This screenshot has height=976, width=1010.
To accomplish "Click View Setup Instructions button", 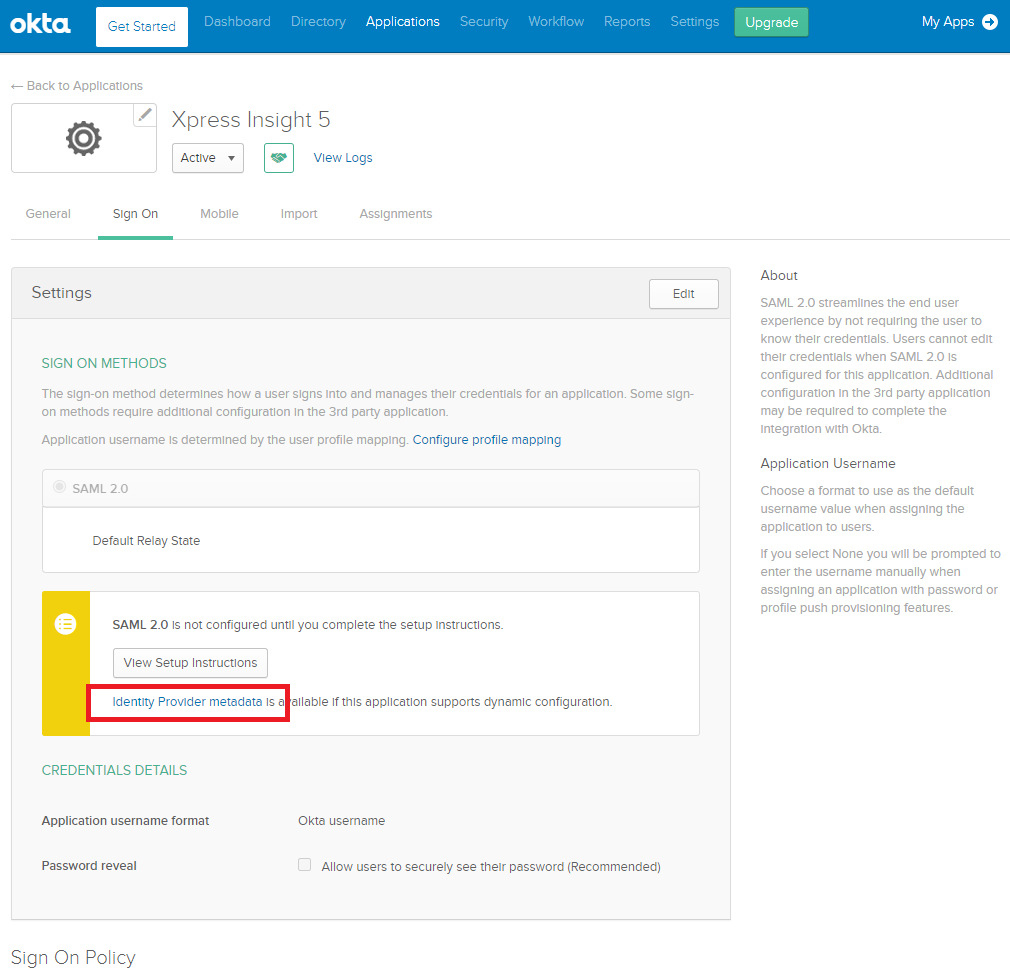I will pos(190,662).
